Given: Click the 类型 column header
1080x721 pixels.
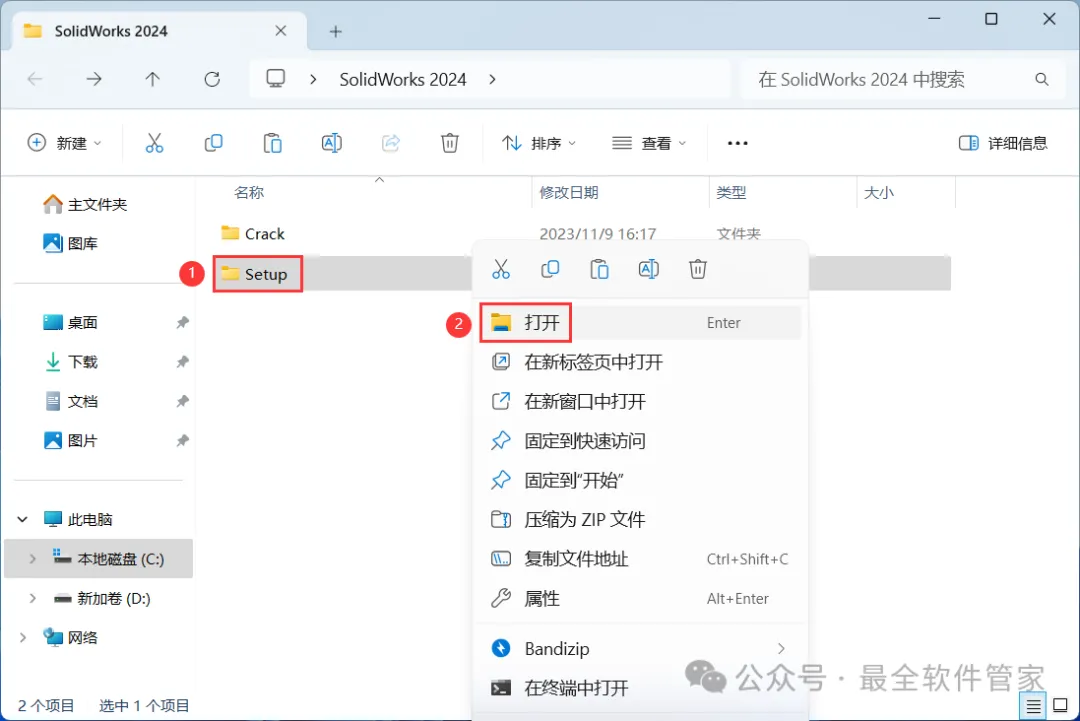Looking at the screenshot, I should [731, 192].
